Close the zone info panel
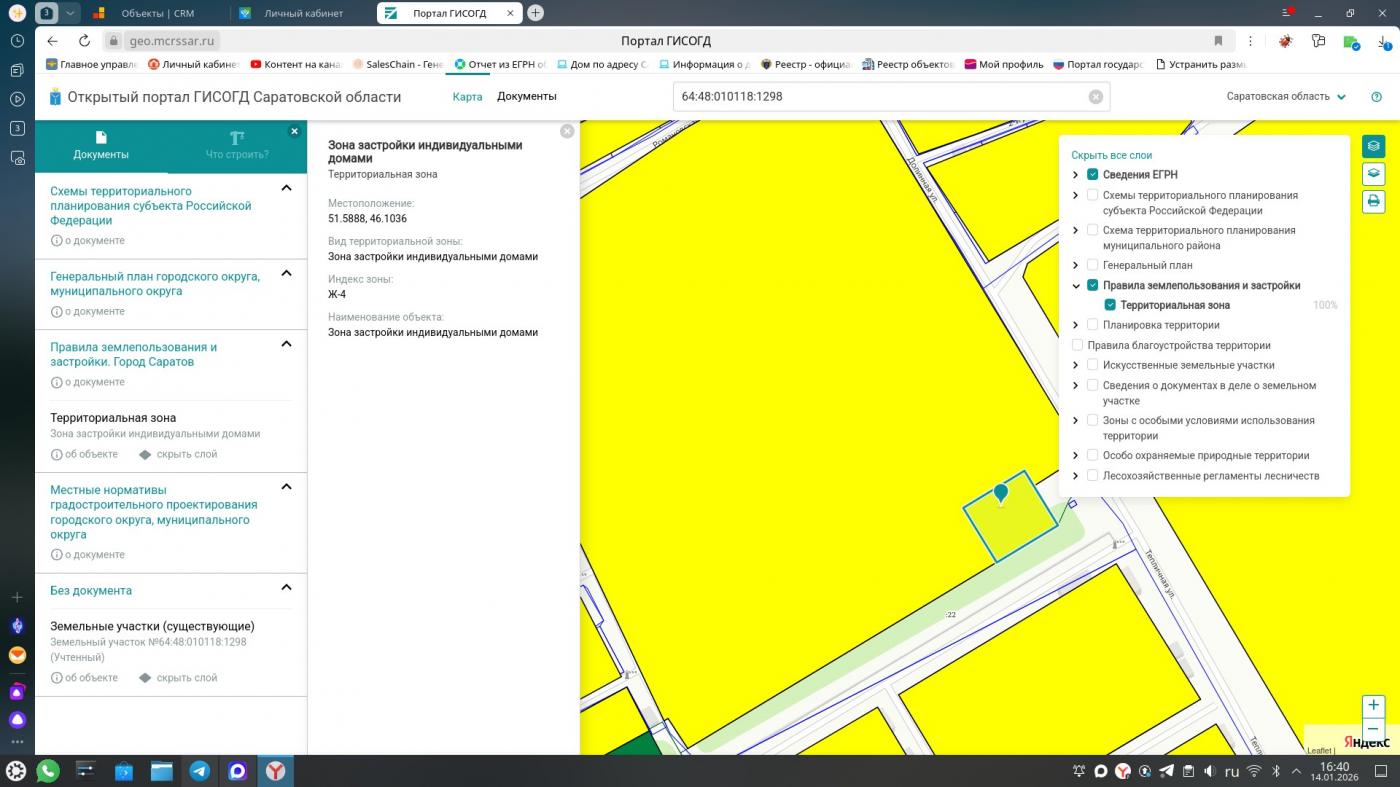Viewport: 1400px width, 787px height. click(567, 131)
